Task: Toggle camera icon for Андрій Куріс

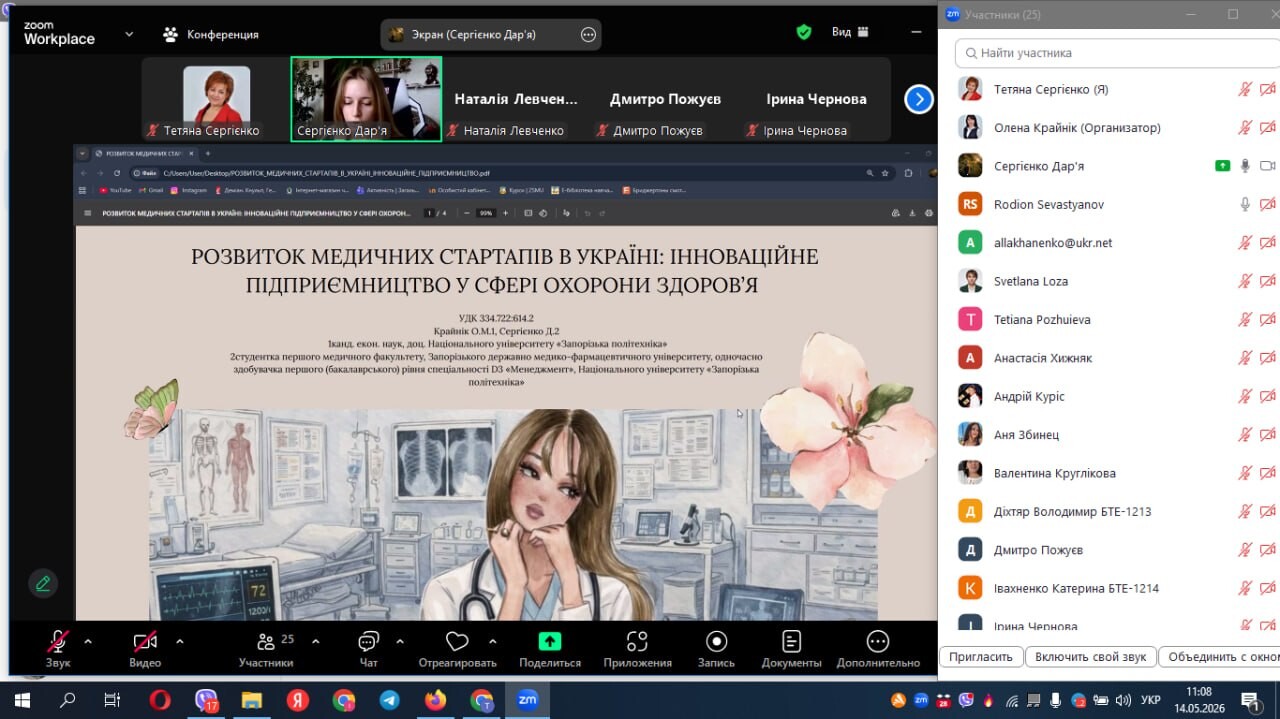Action: pos(1268,396)
